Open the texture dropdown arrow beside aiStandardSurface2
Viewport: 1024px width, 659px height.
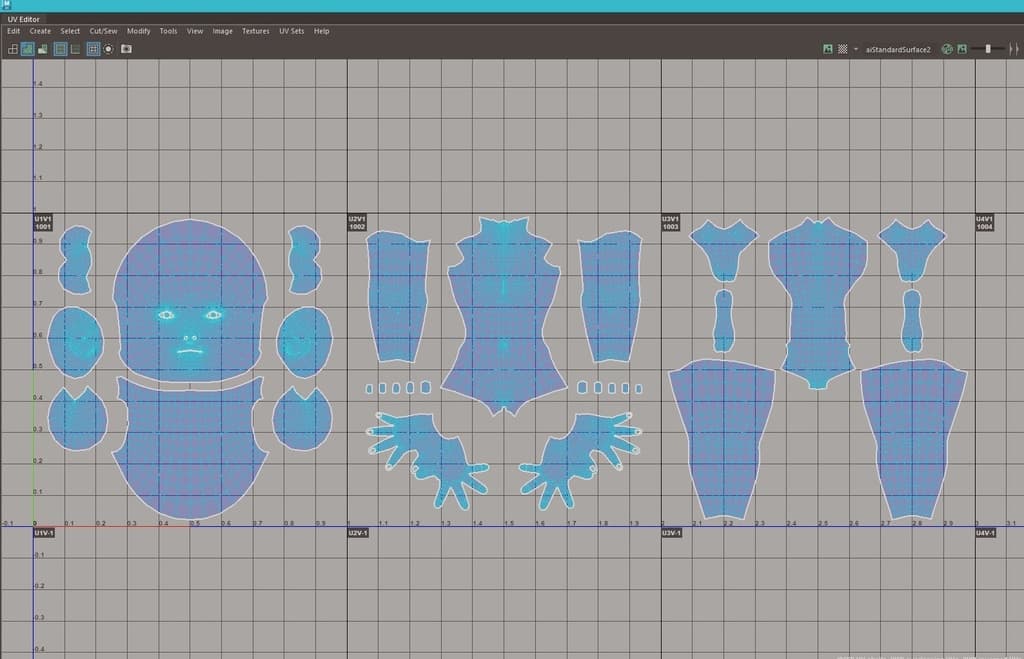[x=856, y=49]
